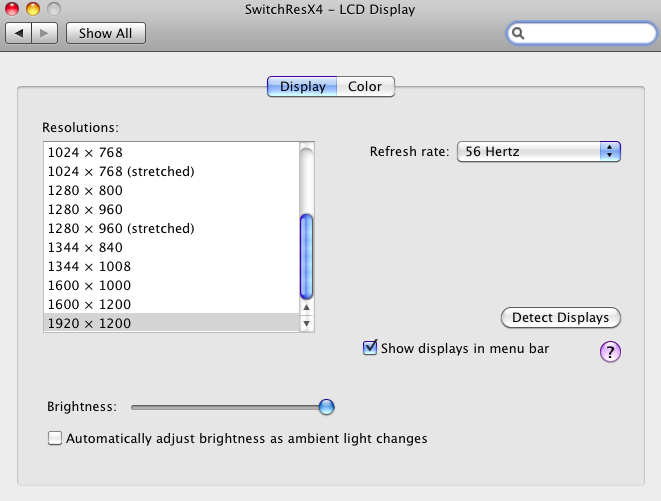Select 1600 × 1200 resolution
661x501 pixels.
click(x=171, y=304)
